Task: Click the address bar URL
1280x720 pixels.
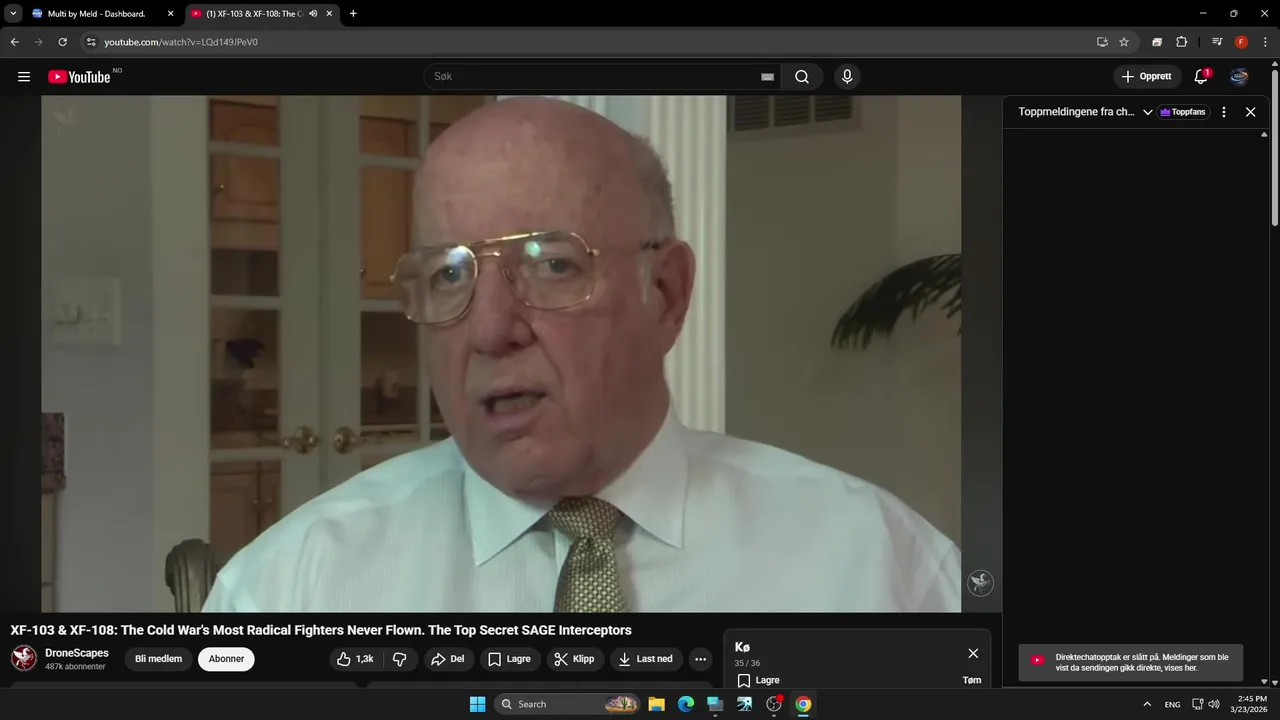Action: point(181,42)
